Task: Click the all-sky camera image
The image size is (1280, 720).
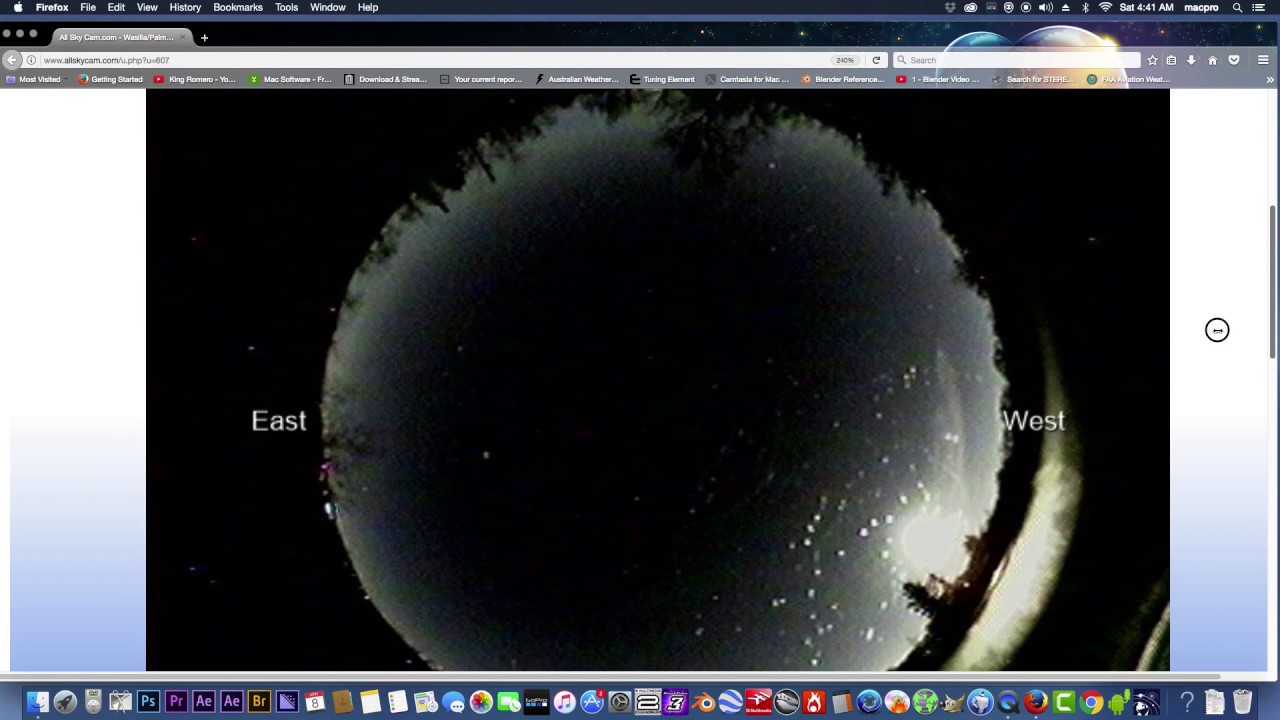Action: click(x=658, y=380)
